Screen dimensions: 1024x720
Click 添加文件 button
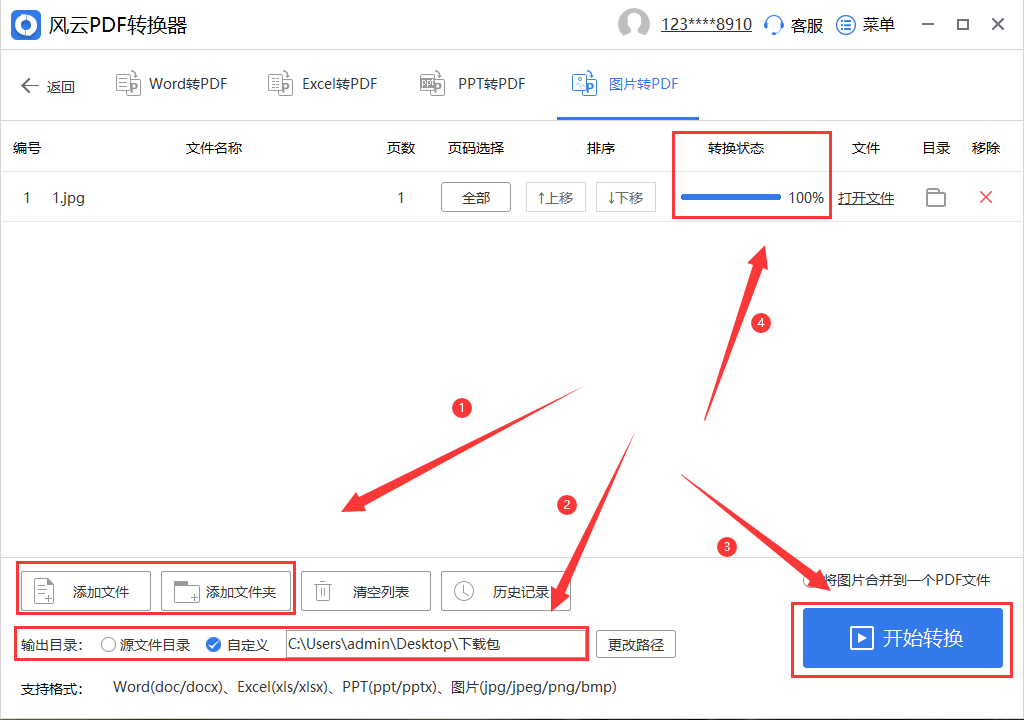click(86, 591)
